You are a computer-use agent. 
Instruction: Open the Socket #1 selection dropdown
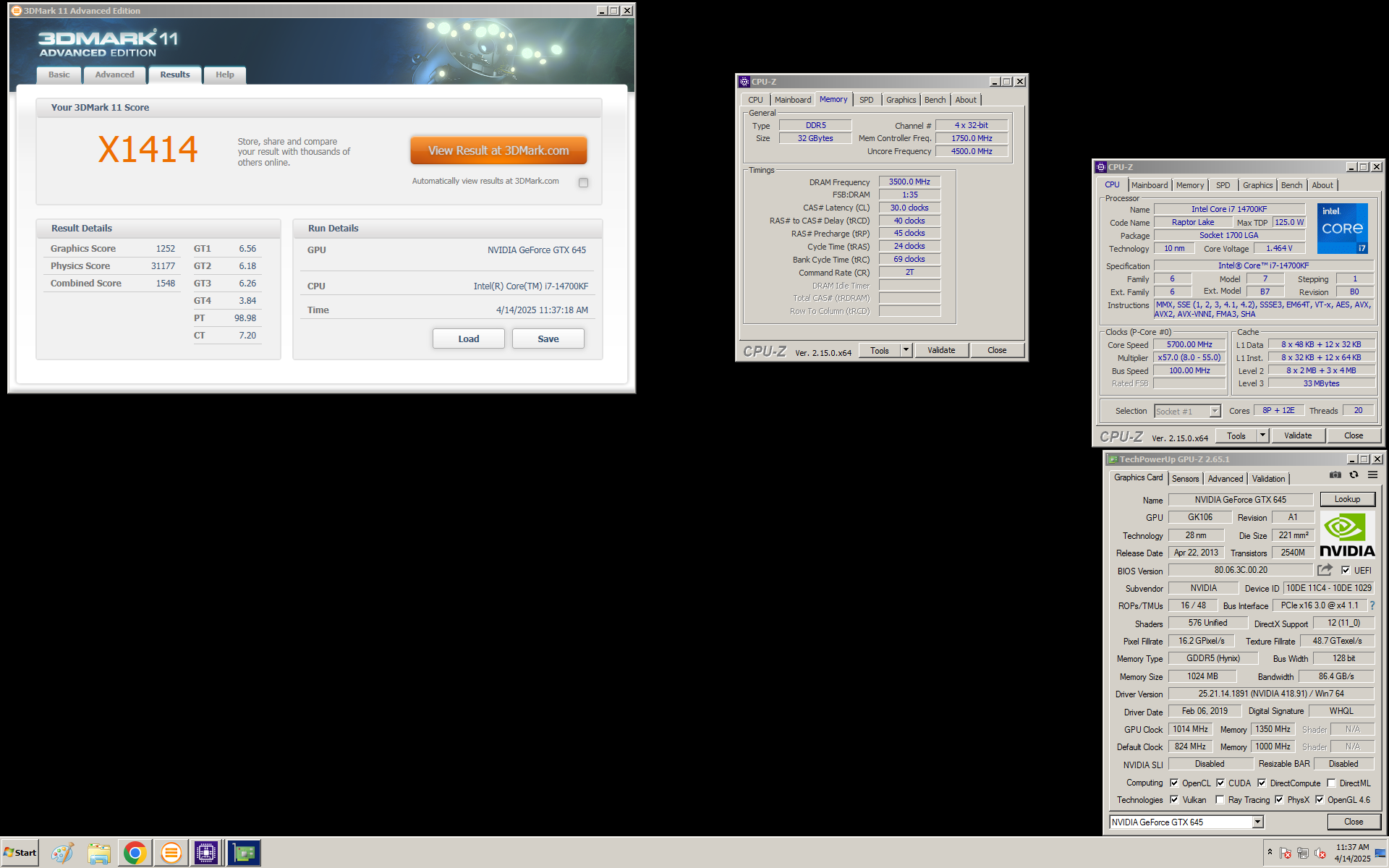pos(1215,411)
